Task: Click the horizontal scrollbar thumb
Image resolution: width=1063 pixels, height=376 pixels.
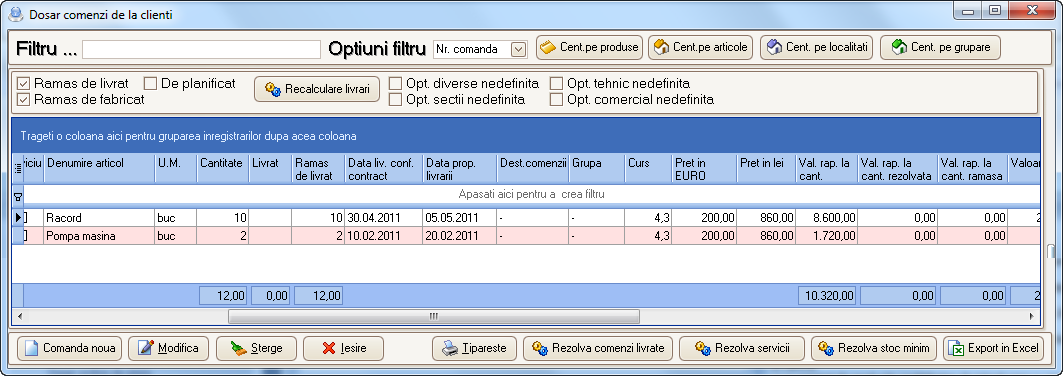Action: [434, 316]
